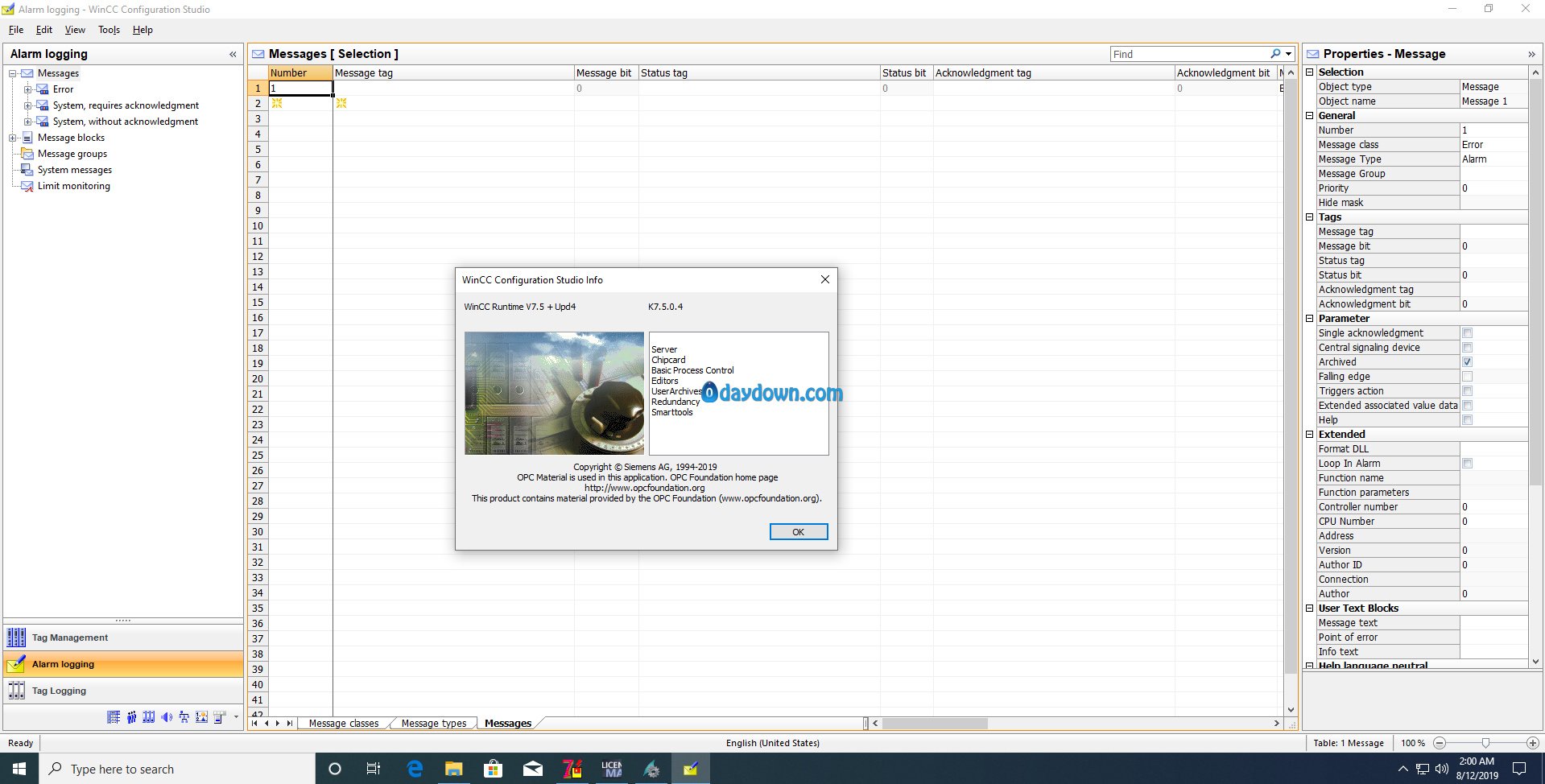Decrease zoom with the minus icon

[1440, 743]
